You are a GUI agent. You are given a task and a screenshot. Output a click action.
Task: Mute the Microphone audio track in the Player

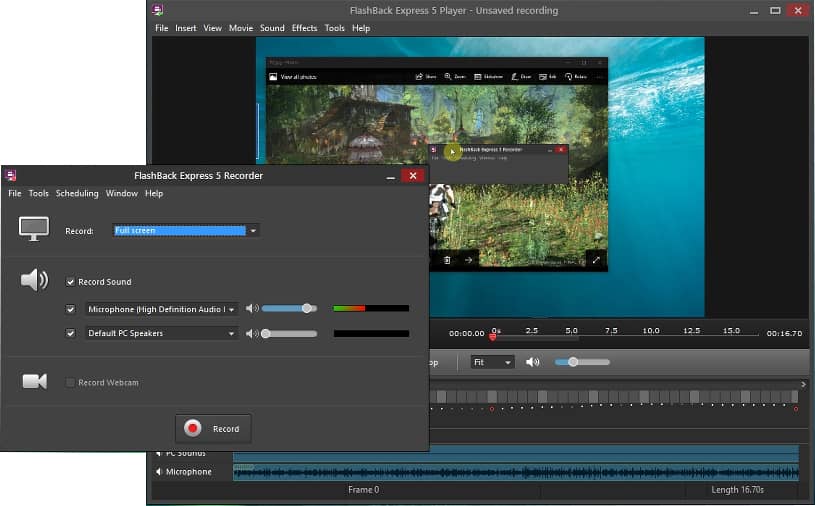159,472
